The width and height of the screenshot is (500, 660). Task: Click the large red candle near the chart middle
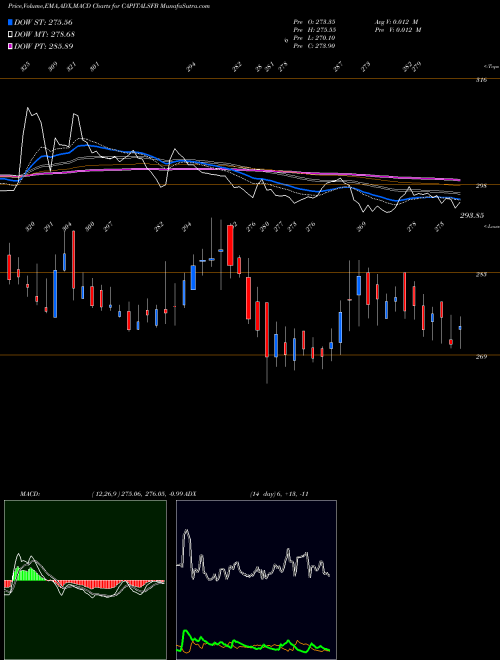230,245
